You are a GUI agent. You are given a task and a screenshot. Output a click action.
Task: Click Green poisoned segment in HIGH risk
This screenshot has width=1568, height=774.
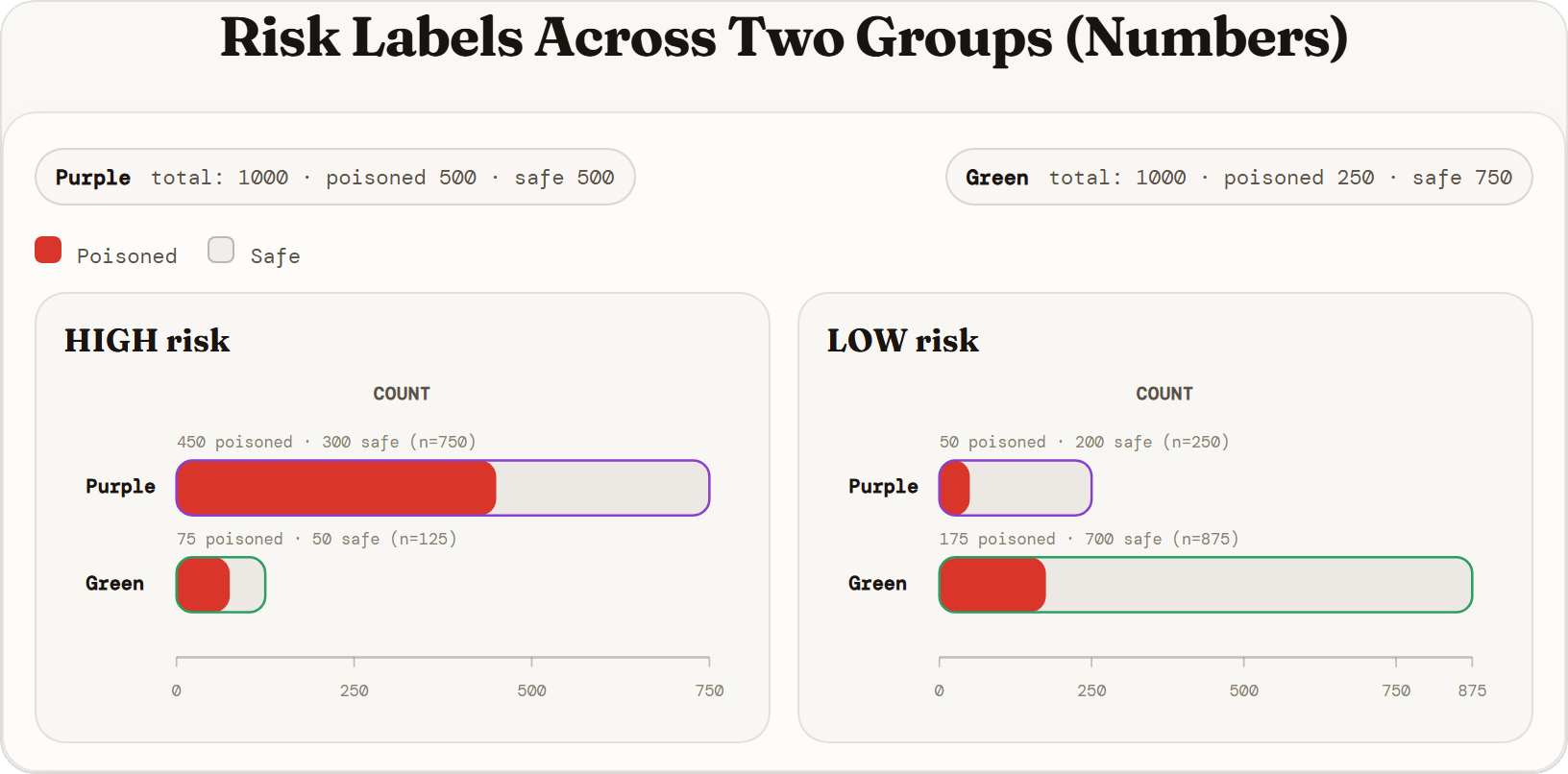click(204, 585)
